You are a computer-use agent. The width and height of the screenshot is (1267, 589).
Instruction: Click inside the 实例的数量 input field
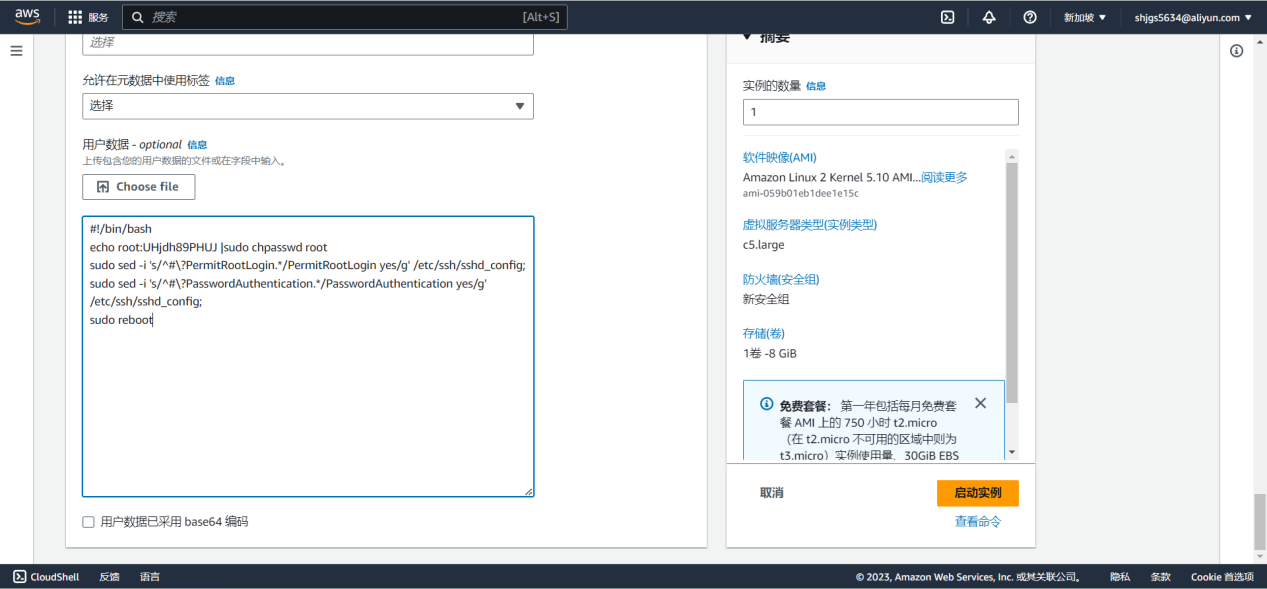pos(879,111)
